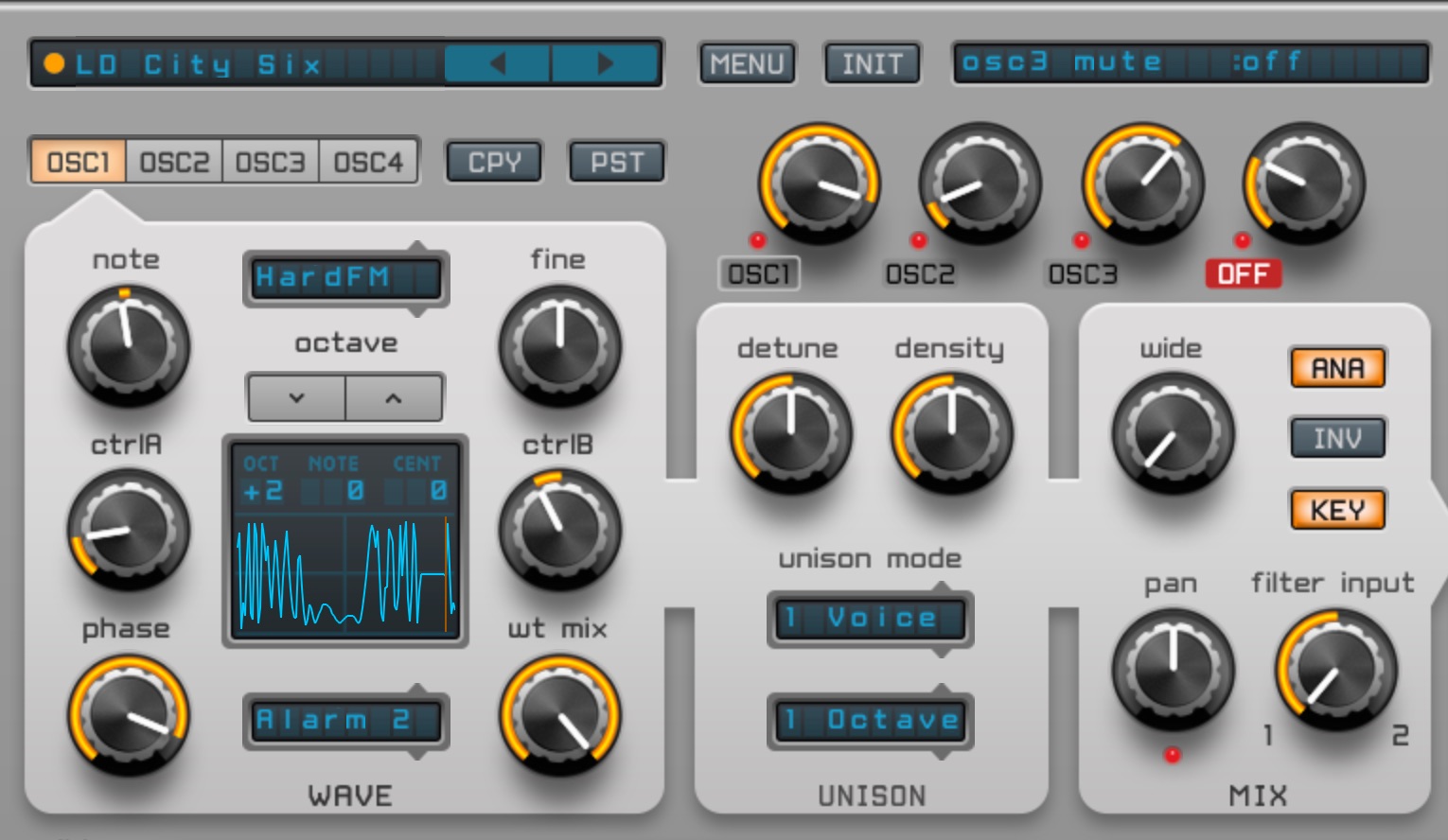
Task: Go to the next preset arrow
Action: [x=605, y=63]
